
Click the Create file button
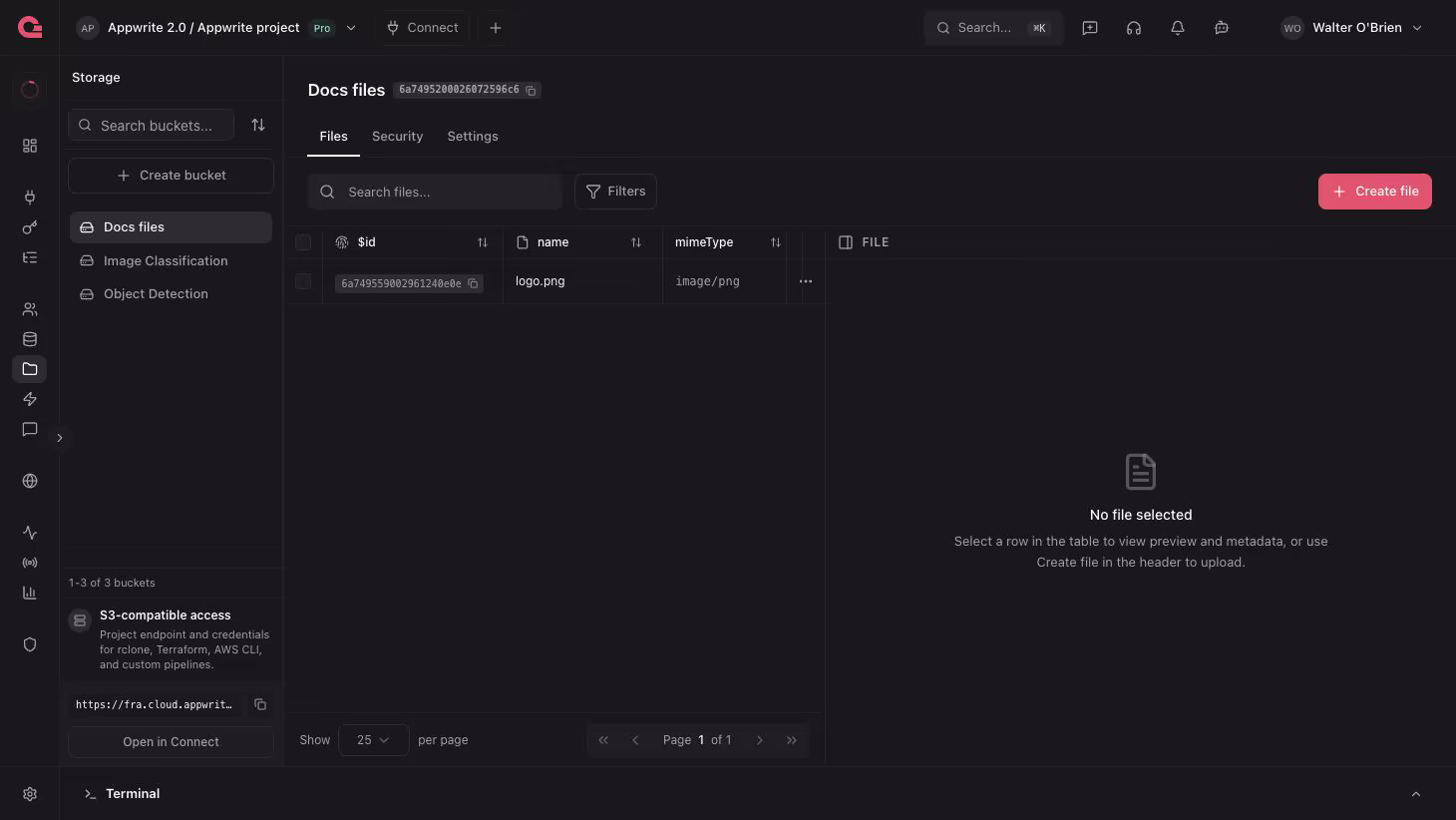[1375, 192]
